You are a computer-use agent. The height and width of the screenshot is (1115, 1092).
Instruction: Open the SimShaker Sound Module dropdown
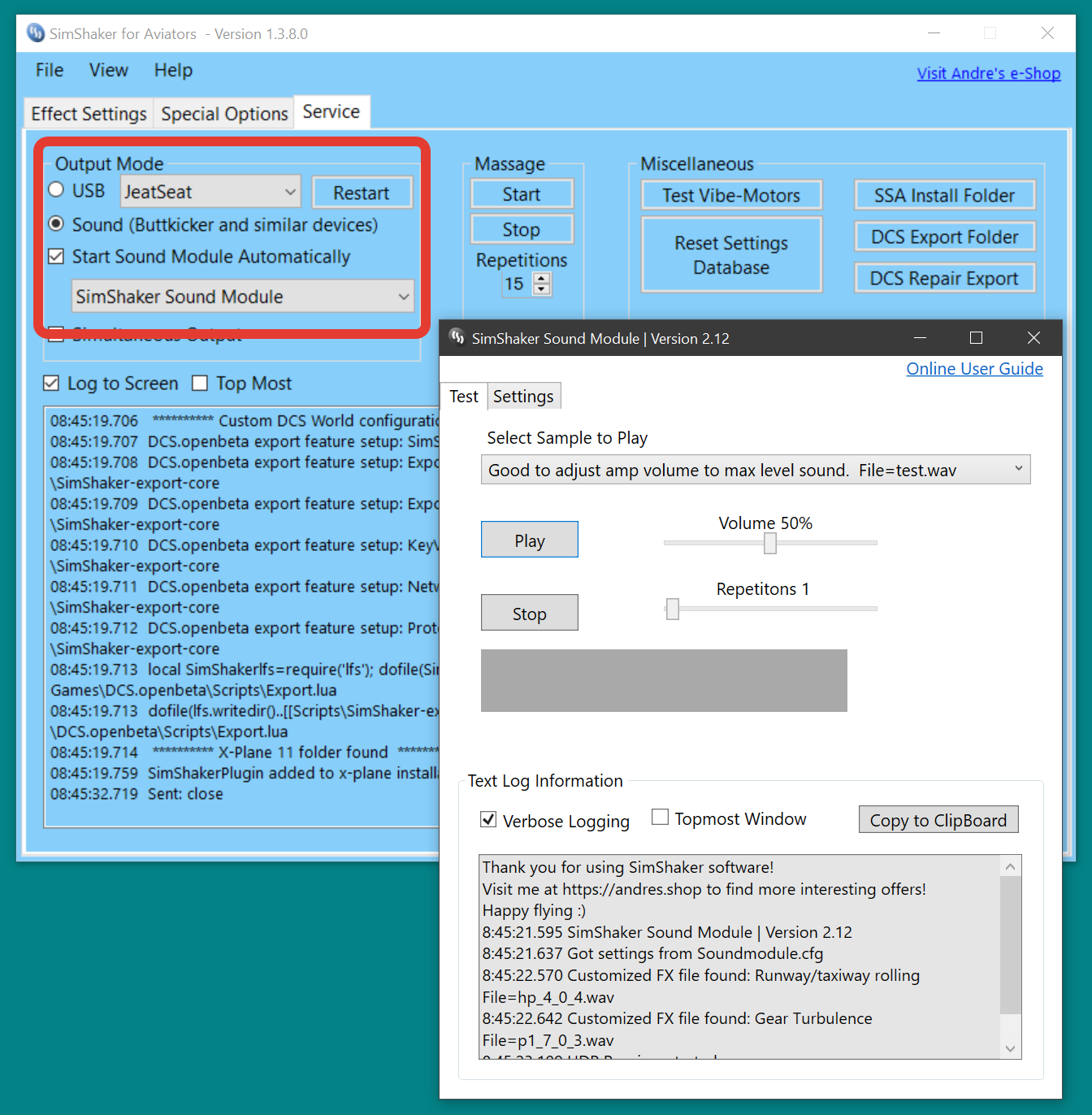243,297
